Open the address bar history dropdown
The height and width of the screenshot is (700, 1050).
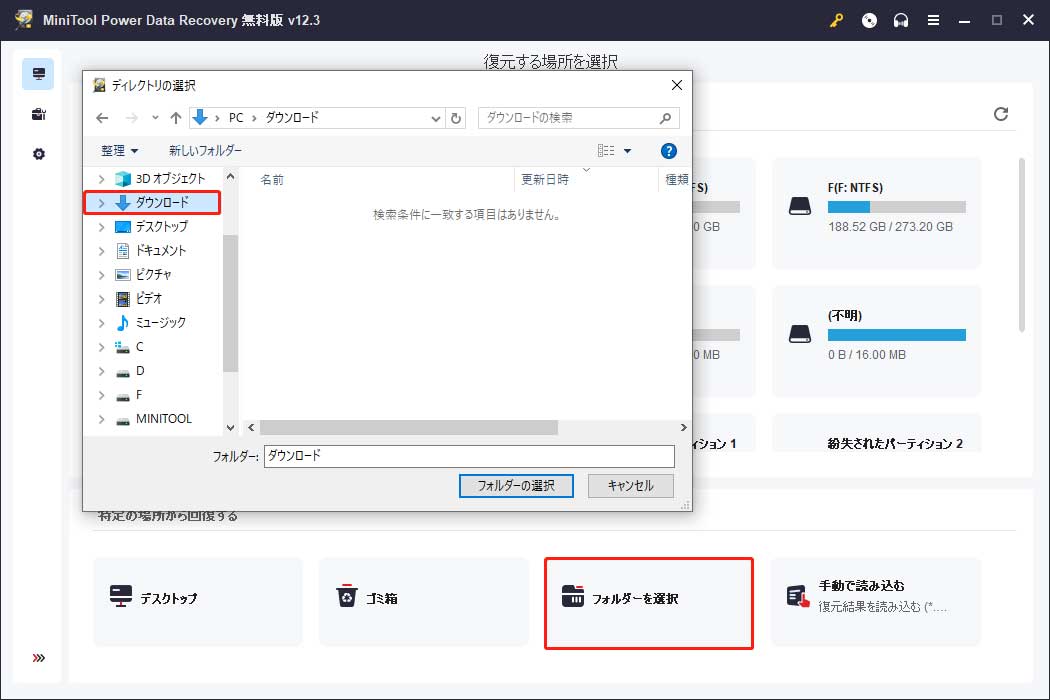pyautogui.click(x=435, y=118)
